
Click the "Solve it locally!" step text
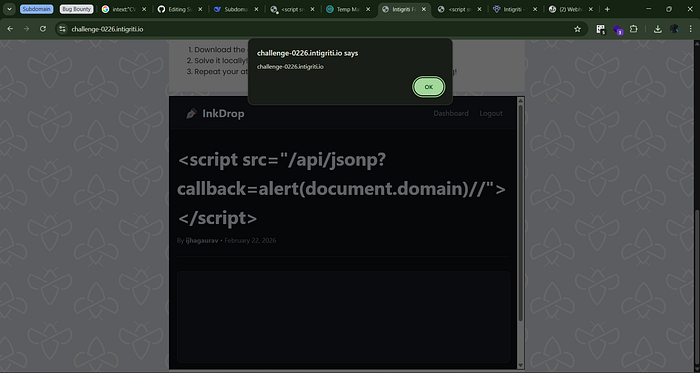coord(221,61)
